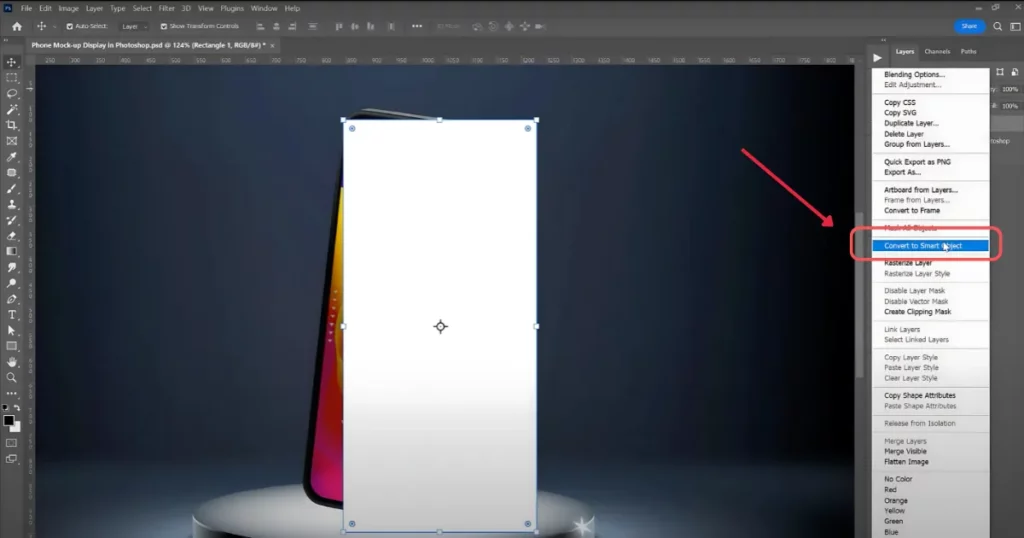Select the Frame tool

pos(12,141)
